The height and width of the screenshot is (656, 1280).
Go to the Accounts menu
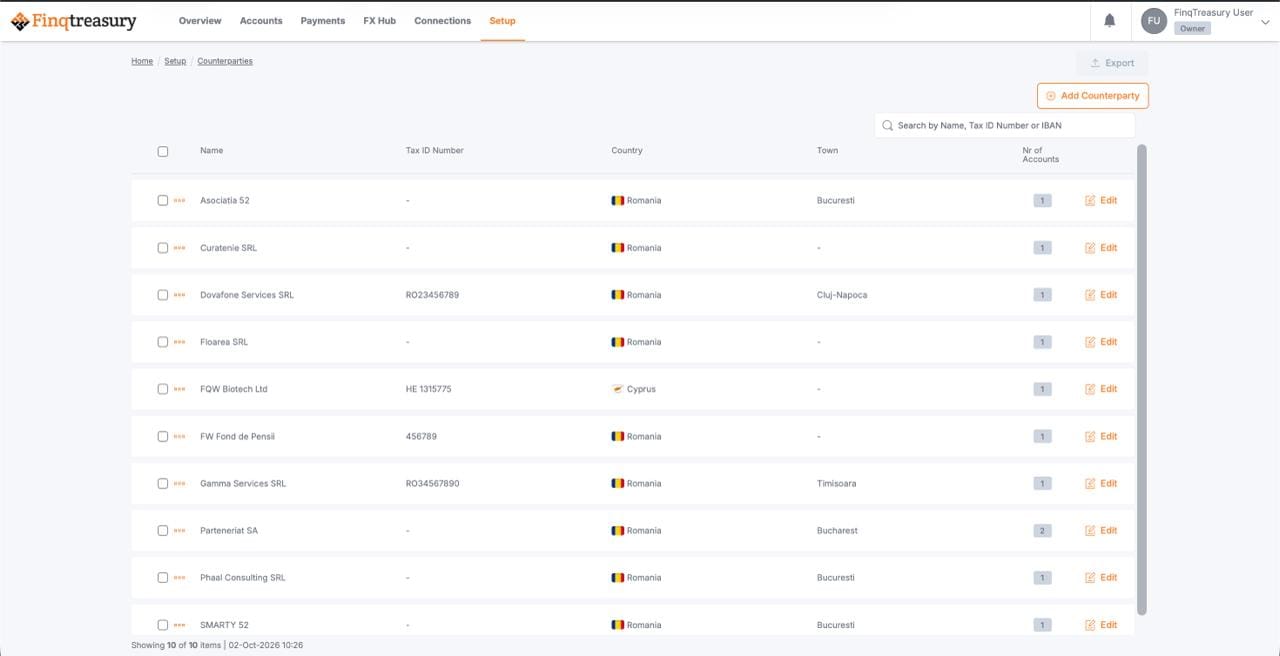(x=261, y=21)
